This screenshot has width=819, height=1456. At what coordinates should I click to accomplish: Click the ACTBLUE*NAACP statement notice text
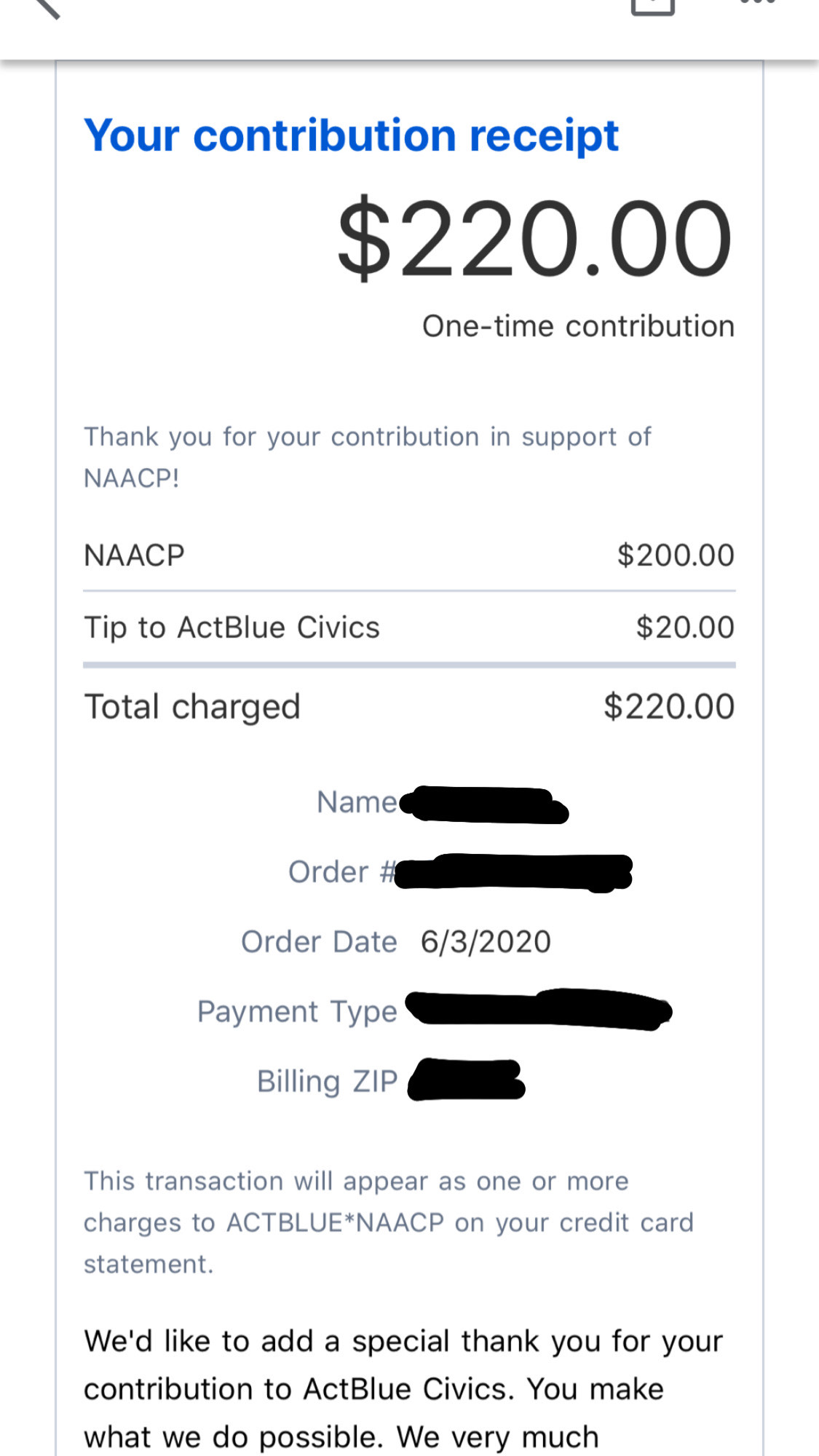point(388,1222)
